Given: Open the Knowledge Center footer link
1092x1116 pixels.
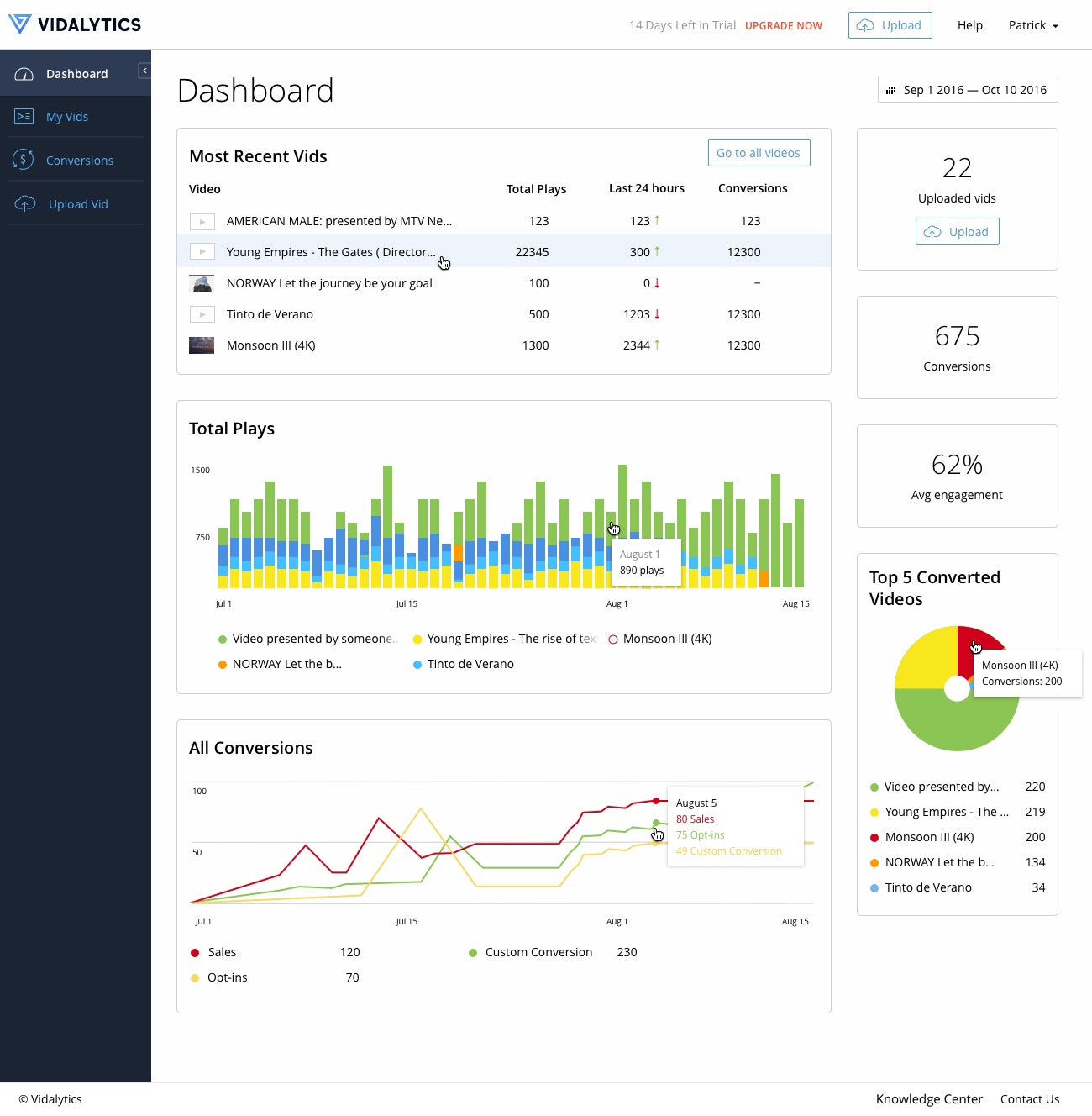Looking at the screenshot, I should pyautogui.click(x=928, y=1099).
